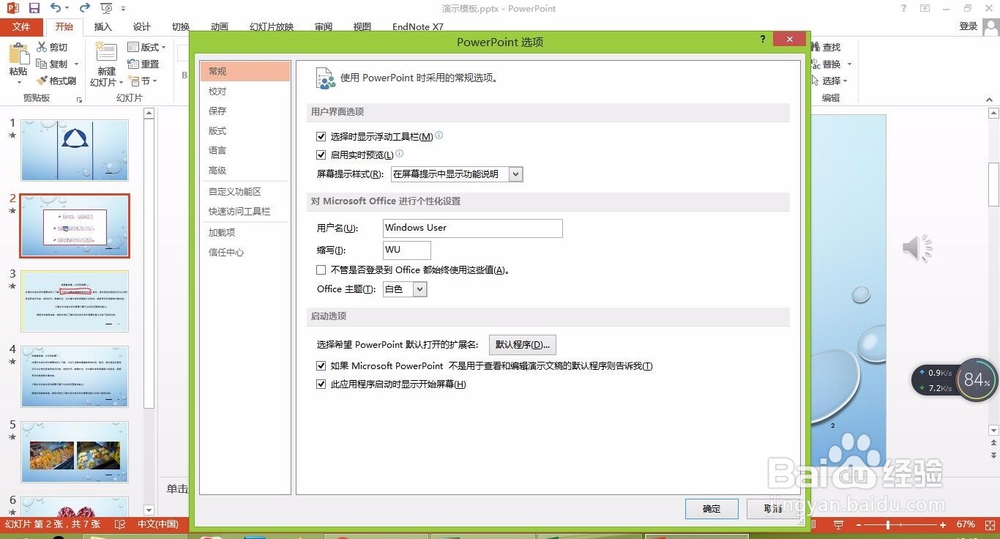The width and height of the screenshot is (1000, 539).
Task: Select Add-ins (加载项) options category
Action: (246, 232)
